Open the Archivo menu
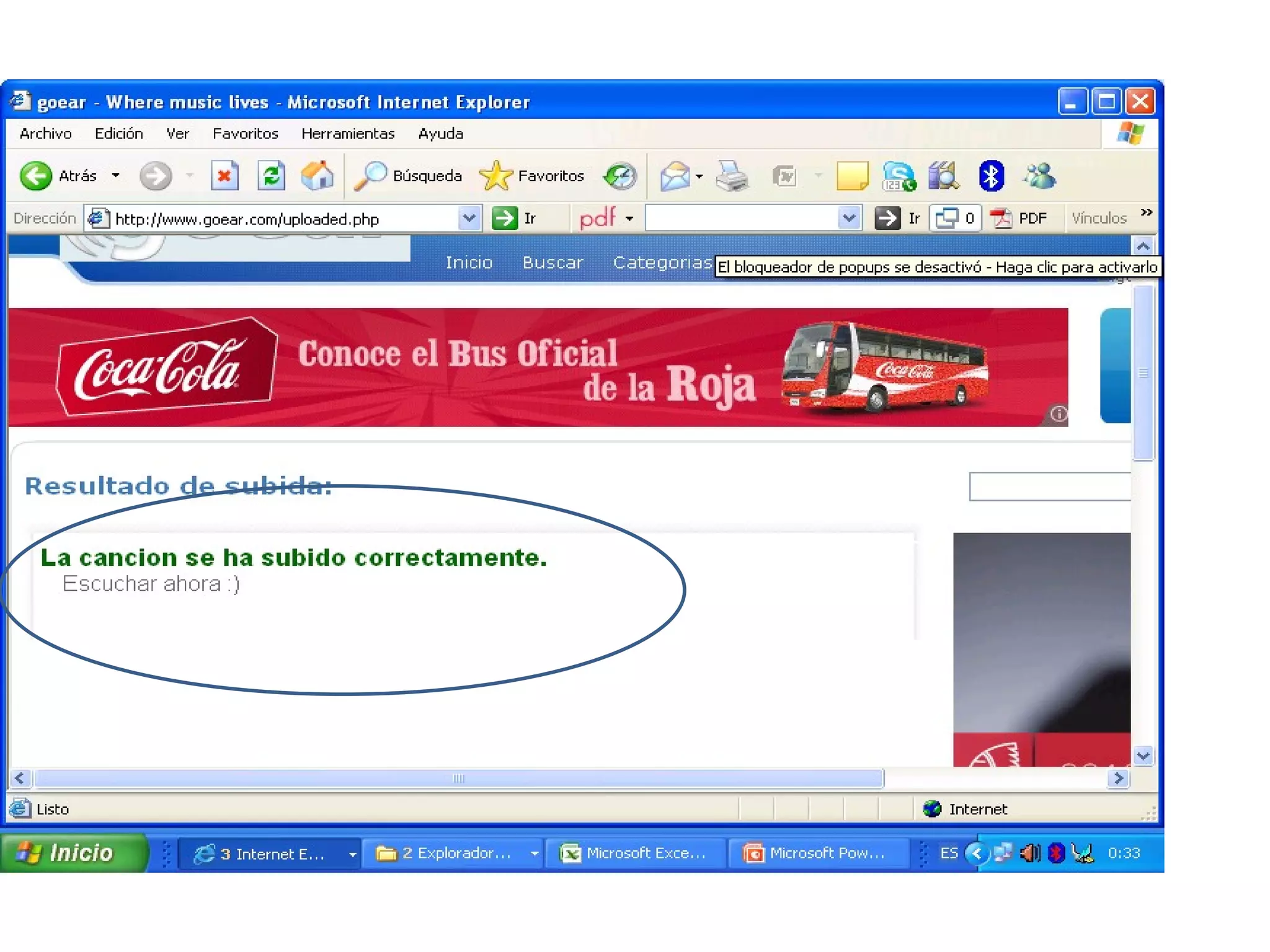The height and width of the screenshot is (952, 1270). coord(45,134)
